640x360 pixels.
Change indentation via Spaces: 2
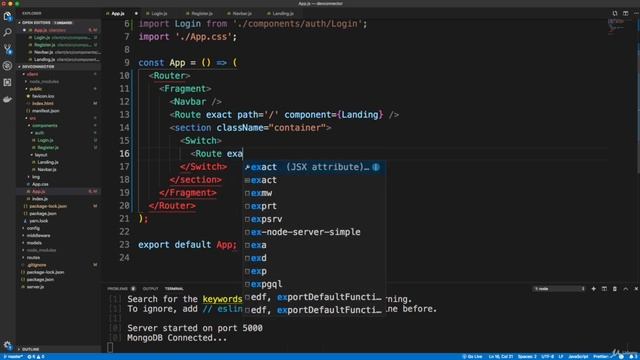tap(527, 357)
